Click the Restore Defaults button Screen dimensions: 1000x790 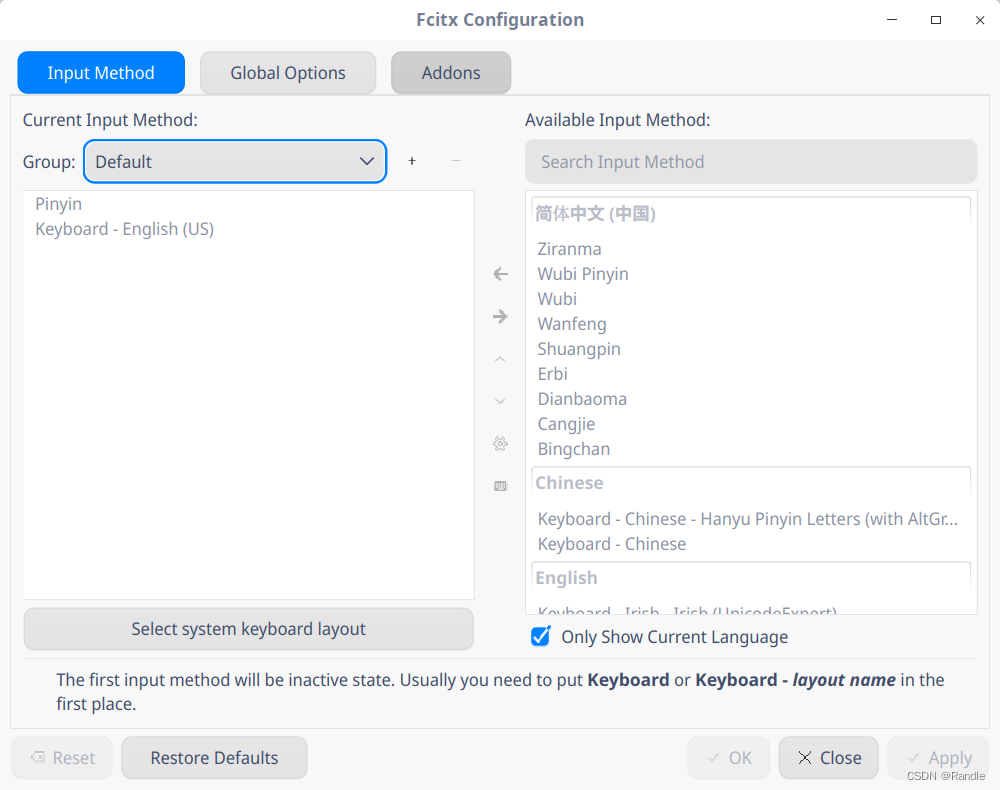tap(214, 757)
